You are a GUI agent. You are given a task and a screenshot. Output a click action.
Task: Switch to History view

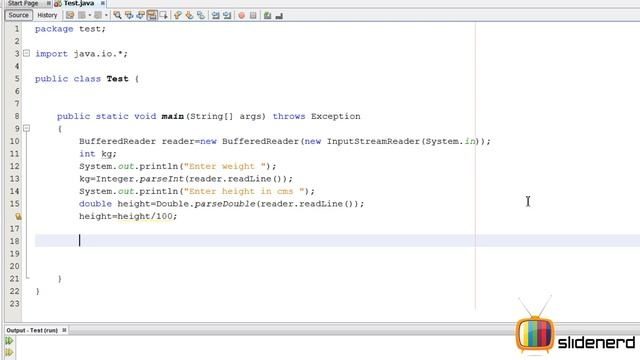(x=47, y=15)
